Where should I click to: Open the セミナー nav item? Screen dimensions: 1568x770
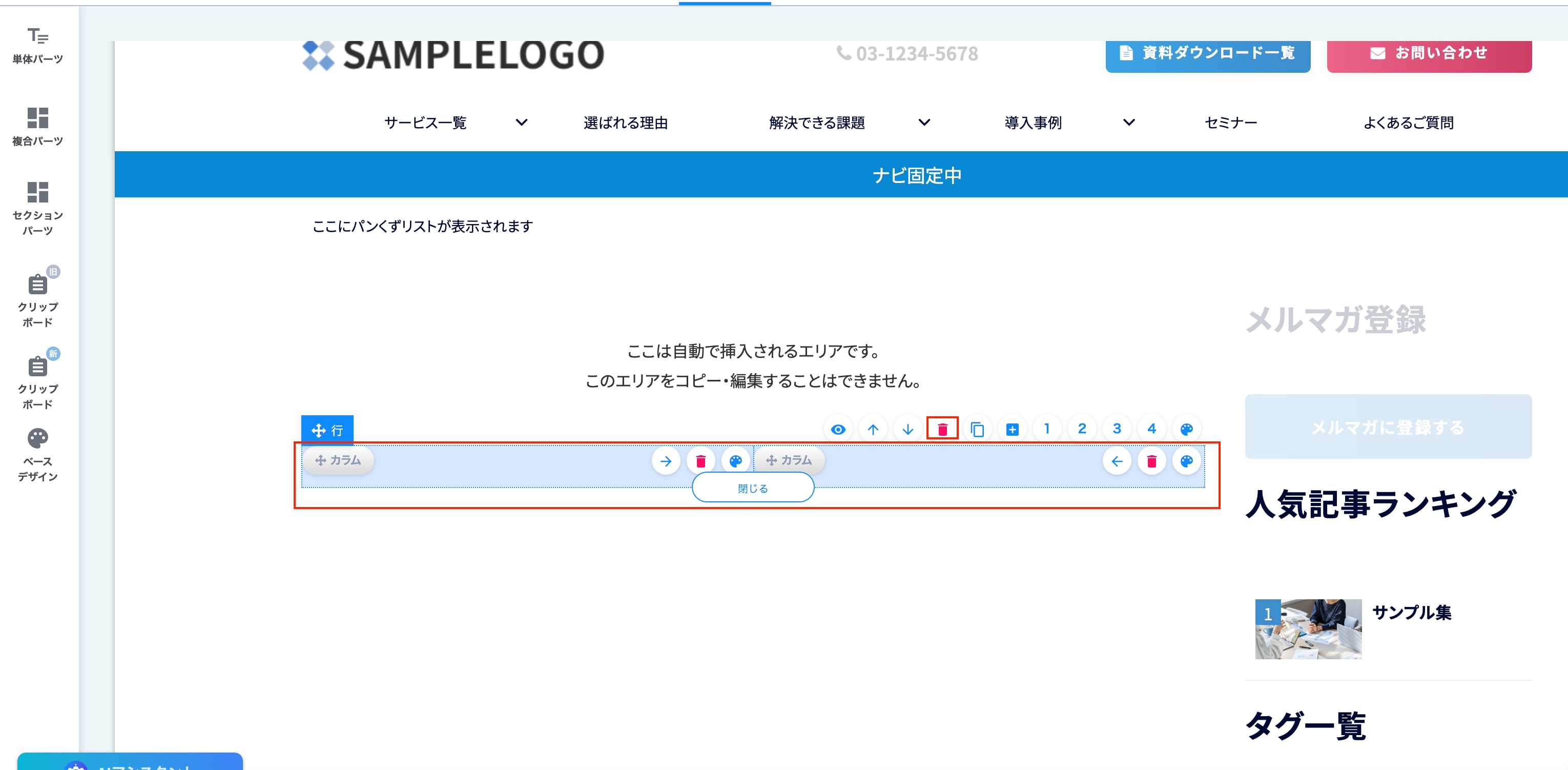click(1231, 123)
